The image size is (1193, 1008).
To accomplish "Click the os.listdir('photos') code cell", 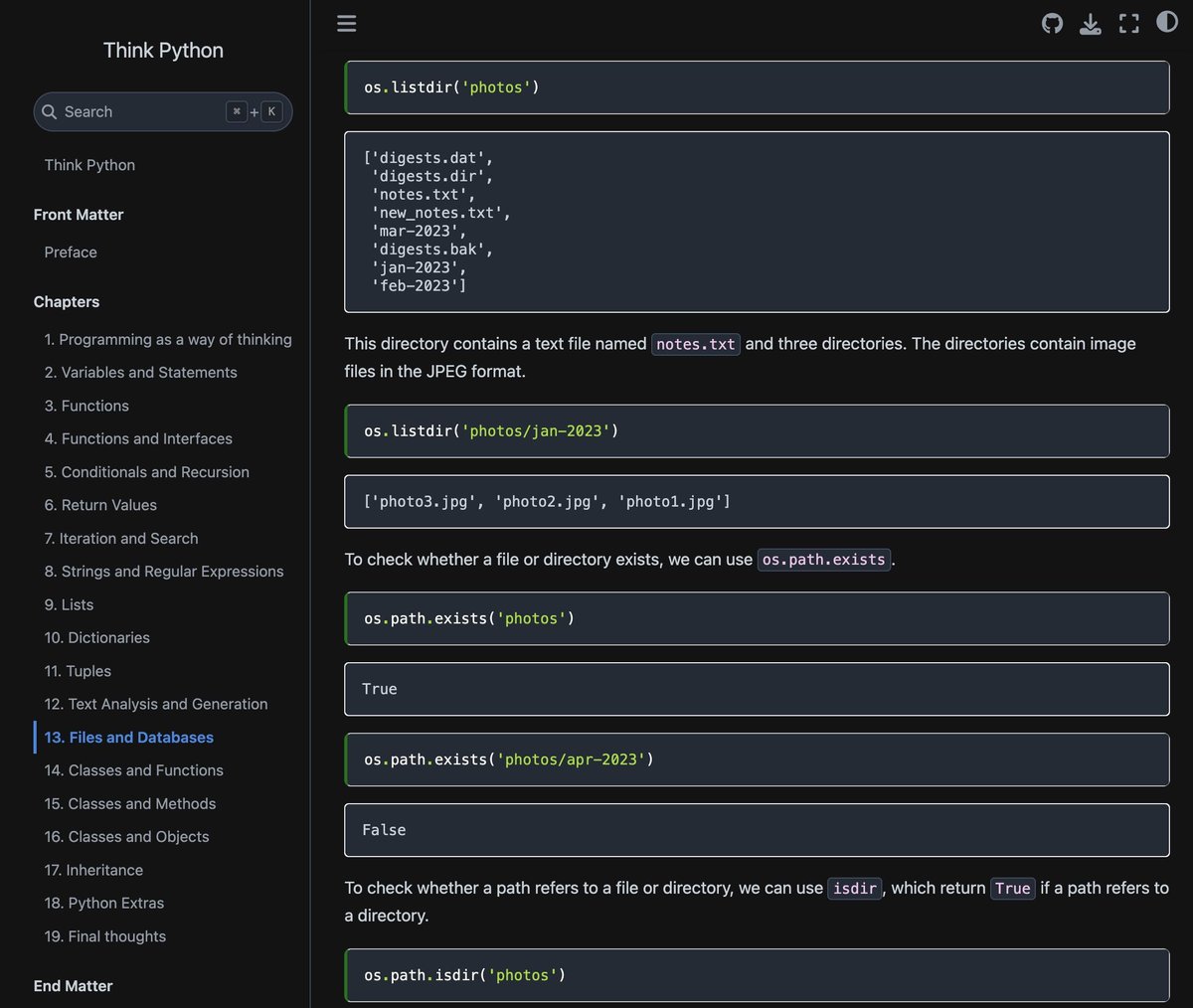I will 758,87.
